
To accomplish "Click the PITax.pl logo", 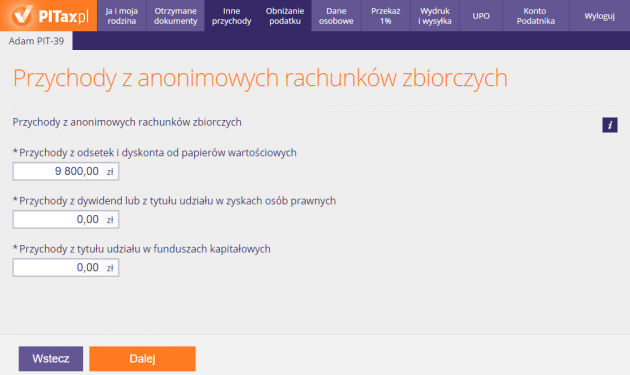I will [x=49, y=16].
